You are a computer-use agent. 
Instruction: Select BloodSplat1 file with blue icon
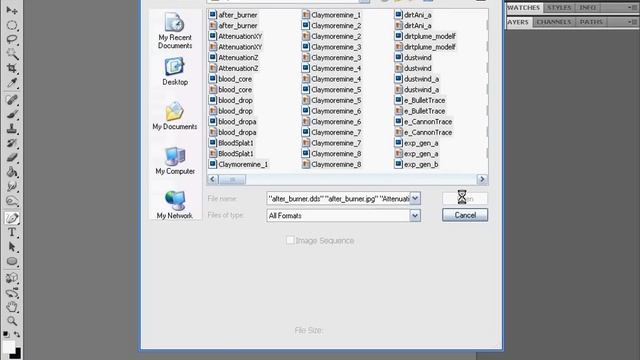(231, 143)
